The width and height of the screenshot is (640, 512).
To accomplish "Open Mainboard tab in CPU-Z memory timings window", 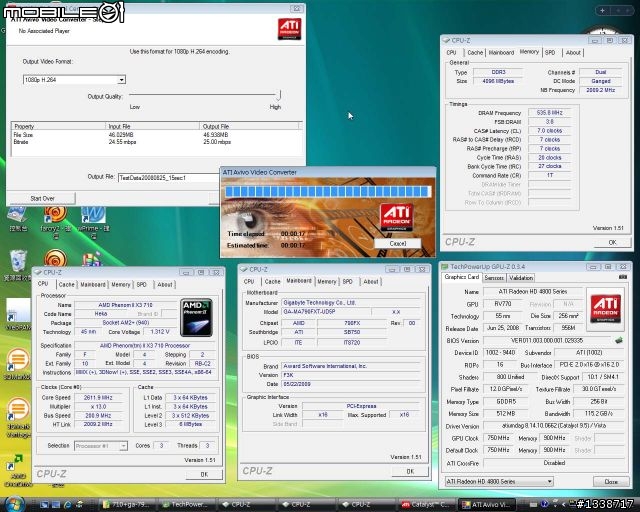I will pyautogui.click(x=501, y=52).
